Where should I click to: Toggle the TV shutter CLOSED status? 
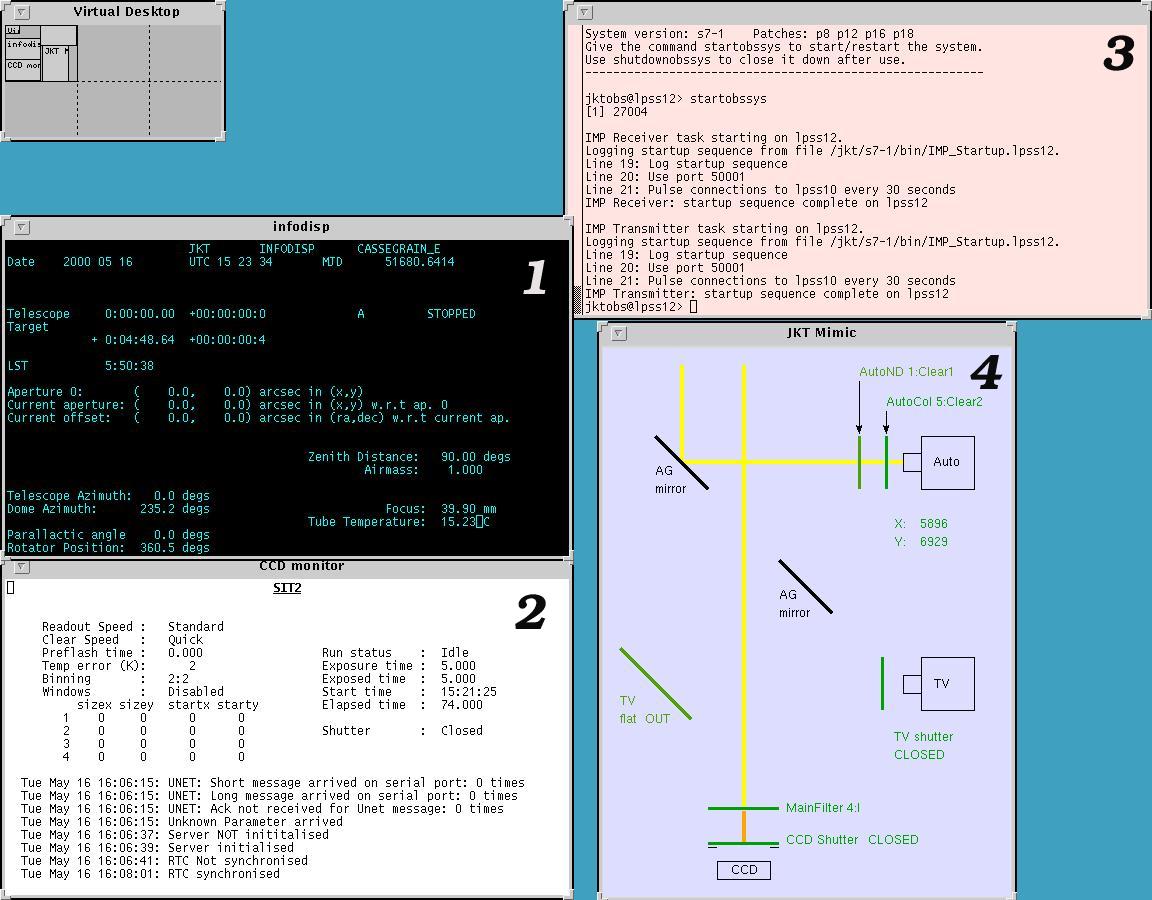coord(922,746)
